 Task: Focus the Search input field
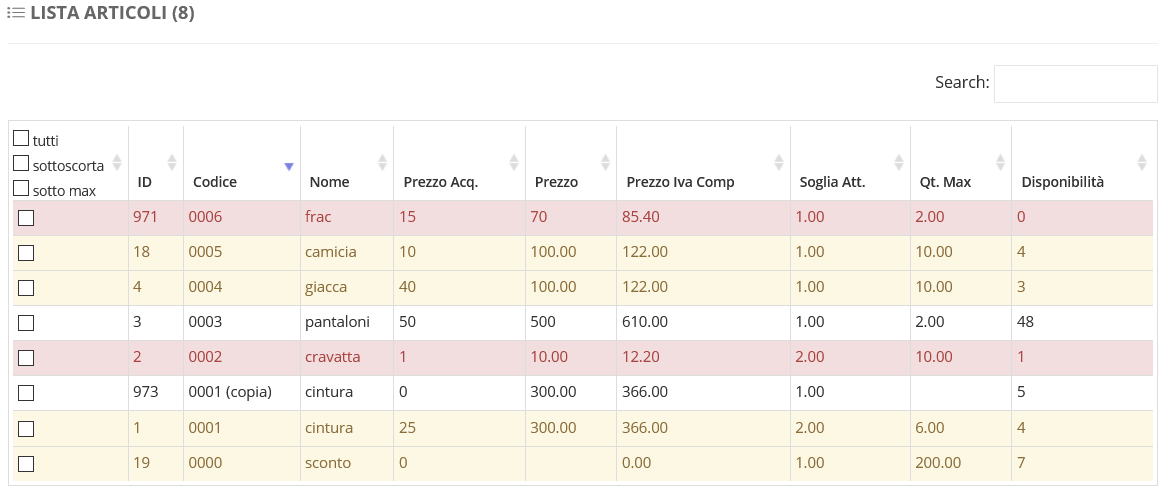[x=1075, y=84]
